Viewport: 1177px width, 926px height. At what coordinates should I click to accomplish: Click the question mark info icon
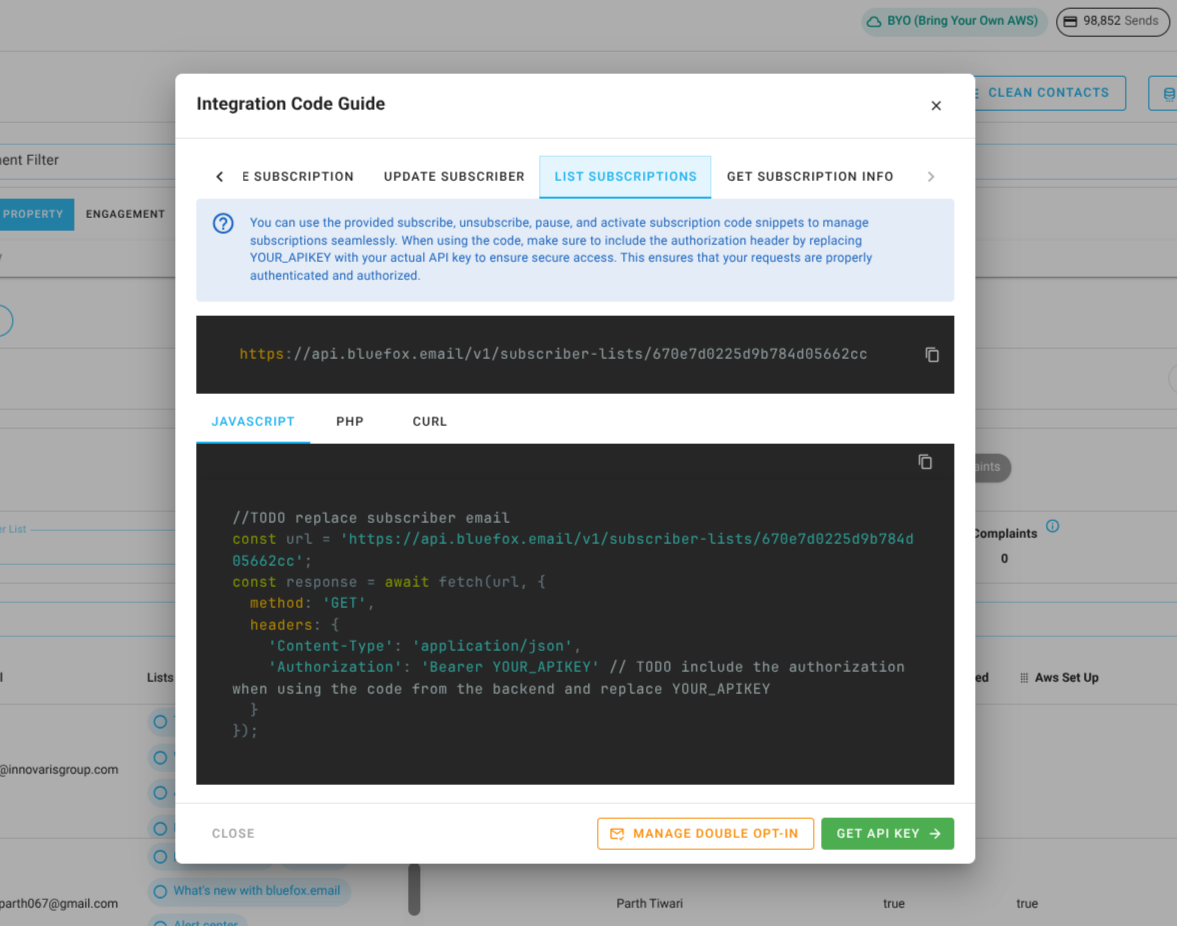pyautogui.click(x=223, y=224)
